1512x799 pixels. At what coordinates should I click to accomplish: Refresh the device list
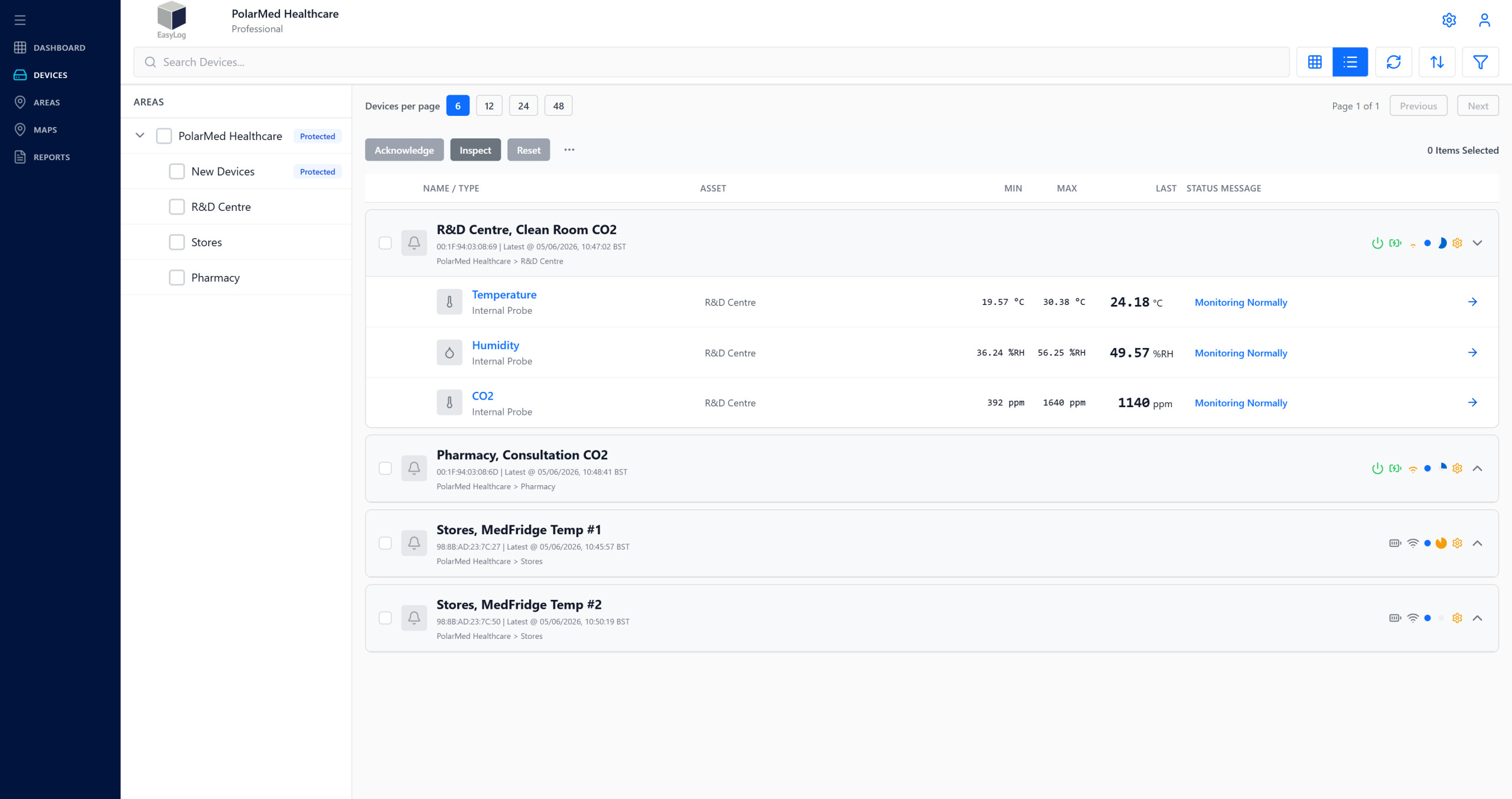(1394, 62)
